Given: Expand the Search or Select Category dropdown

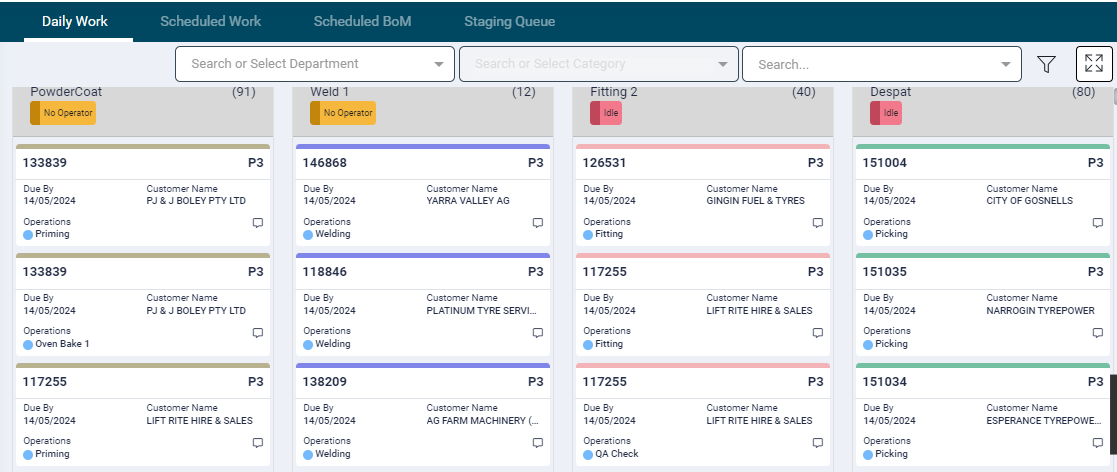Looking at the screenshot, I should point(722,65).
